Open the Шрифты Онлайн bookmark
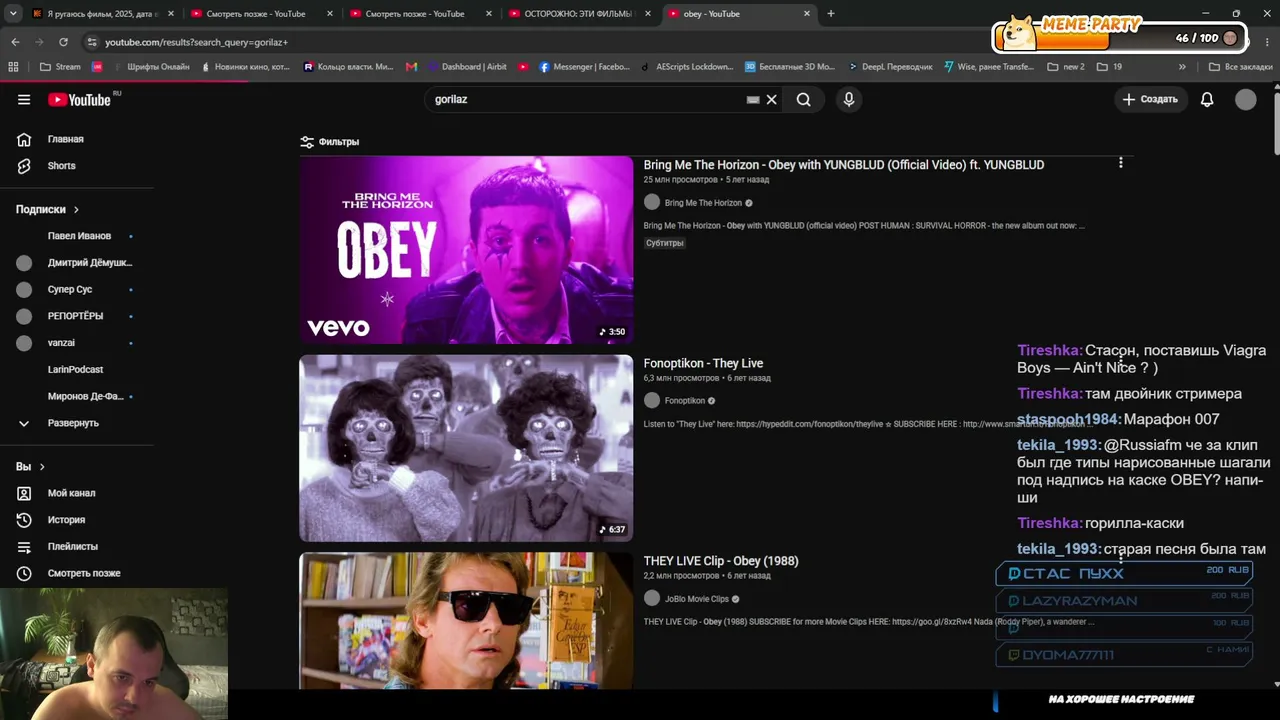Image resolution: width=1280 pixels, height=720 pixels. (x=149, y=67)
